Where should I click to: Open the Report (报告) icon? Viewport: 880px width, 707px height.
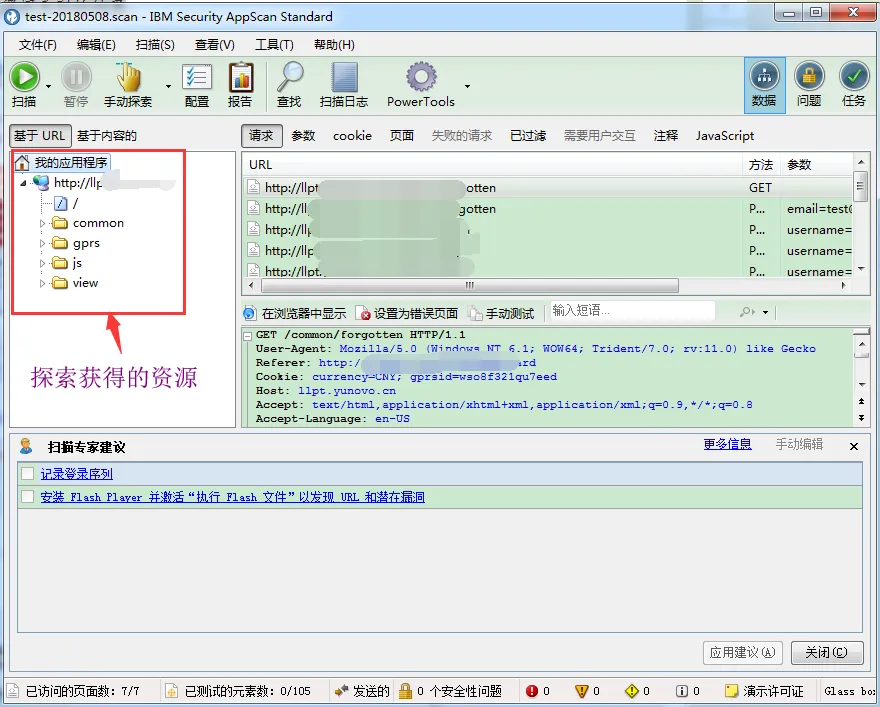click(240, 77)
